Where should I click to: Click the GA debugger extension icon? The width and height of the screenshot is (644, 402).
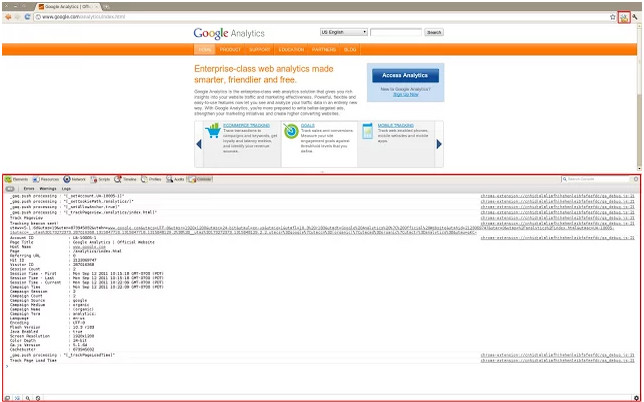(x=624, y=17)
